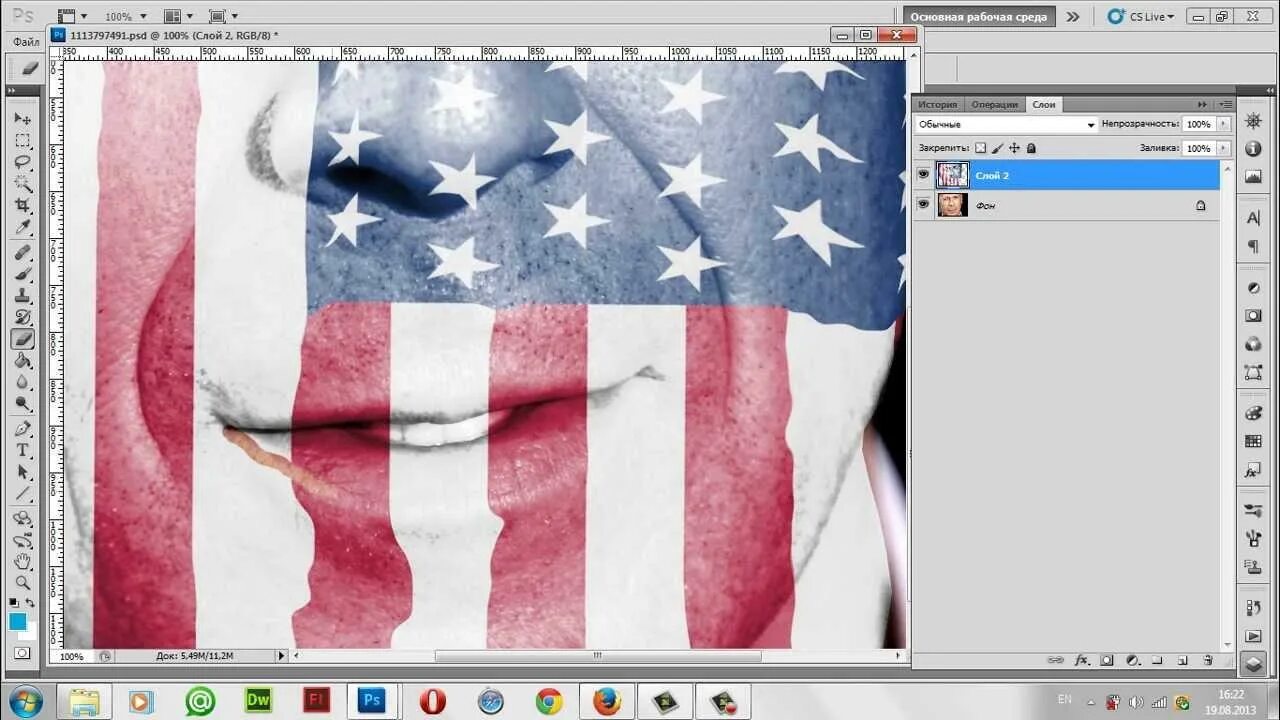Create a new layer
The width and height of the screenshot is (1280, 720).
[1182, 660]
